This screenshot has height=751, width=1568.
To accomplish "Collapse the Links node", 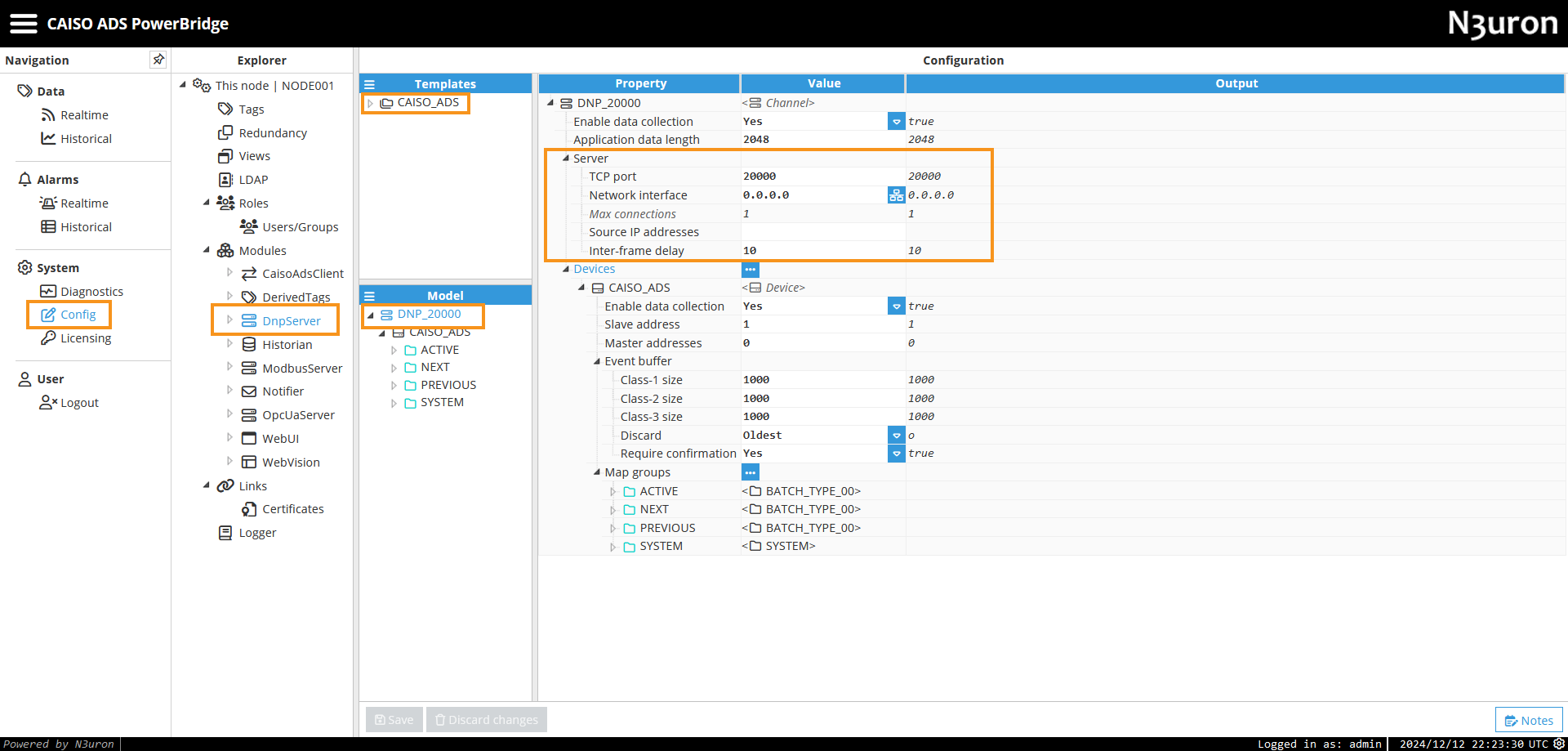I will click(207, 485).
